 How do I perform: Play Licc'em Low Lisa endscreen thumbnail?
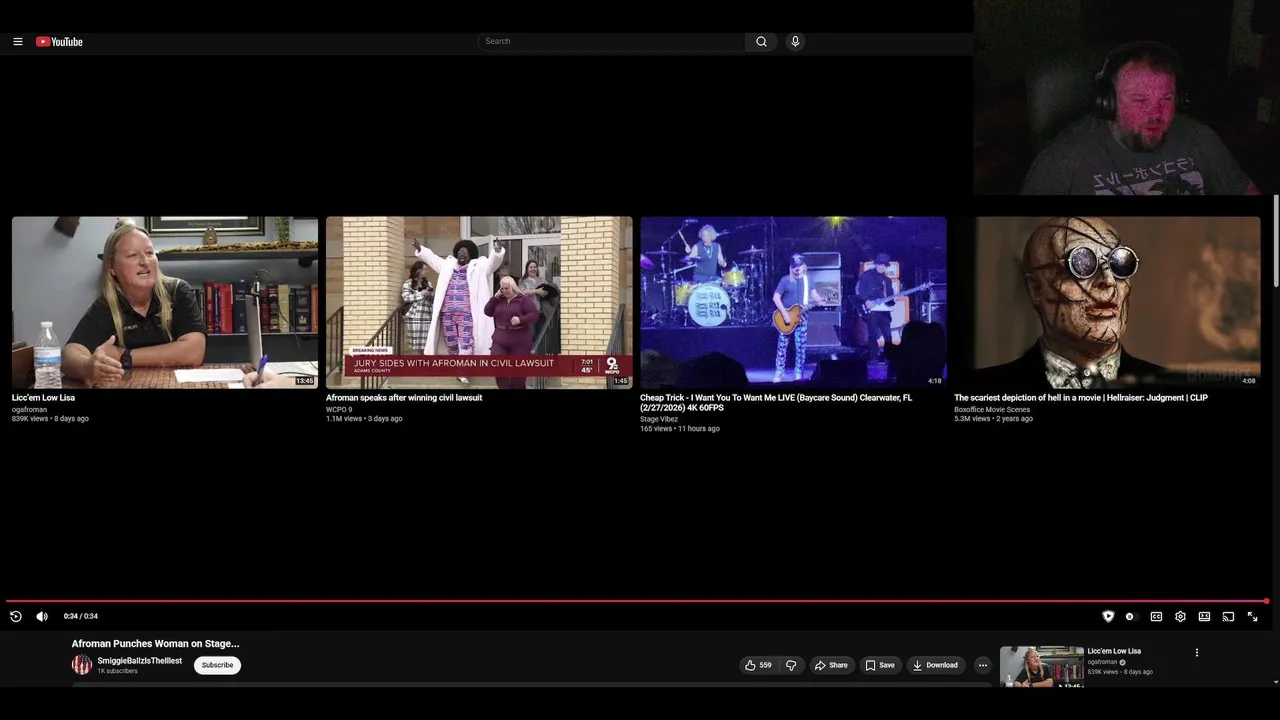click(165, 302)
